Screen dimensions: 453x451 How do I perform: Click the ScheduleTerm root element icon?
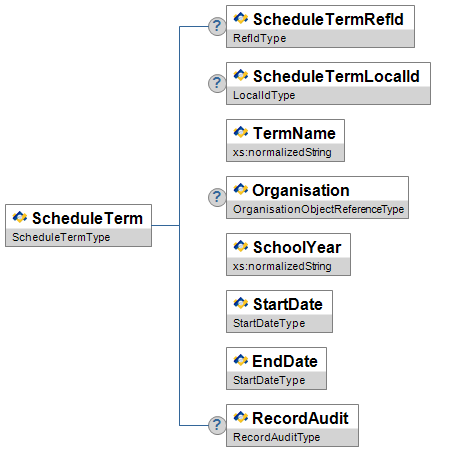[20, 217]
